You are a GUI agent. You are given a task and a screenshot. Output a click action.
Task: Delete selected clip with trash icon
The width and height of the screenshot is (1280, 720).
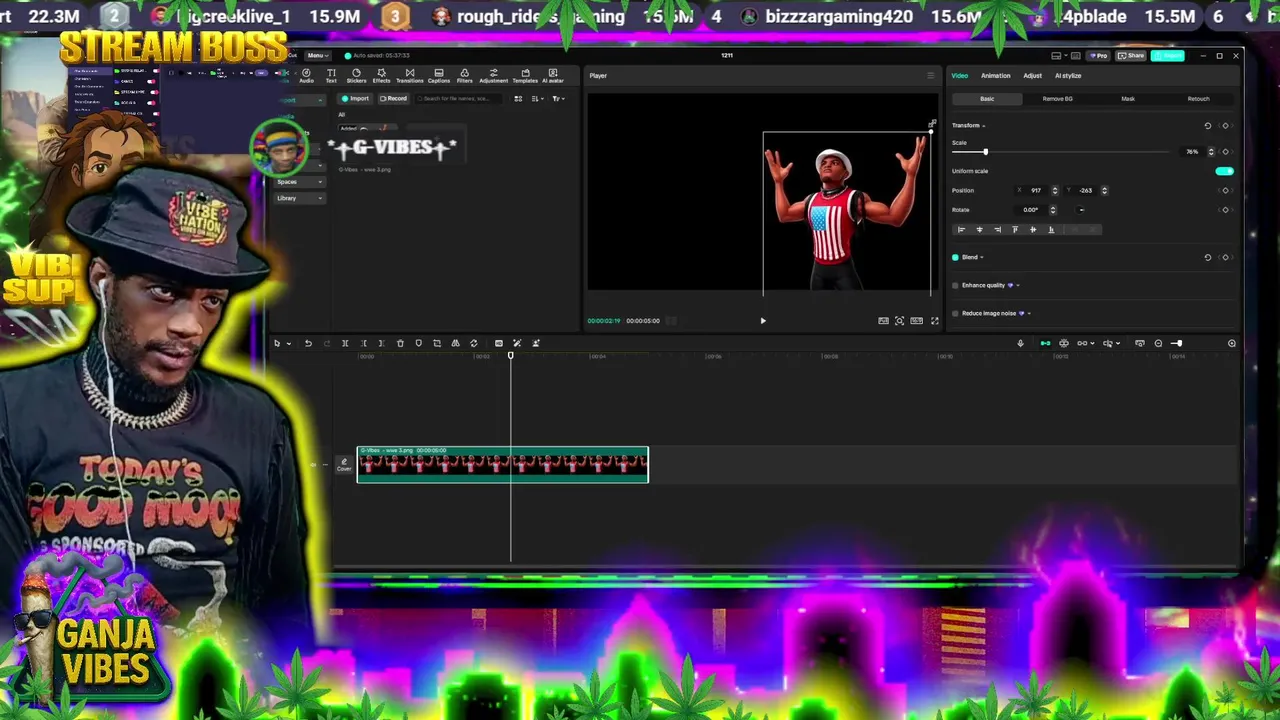click(400, 343)
